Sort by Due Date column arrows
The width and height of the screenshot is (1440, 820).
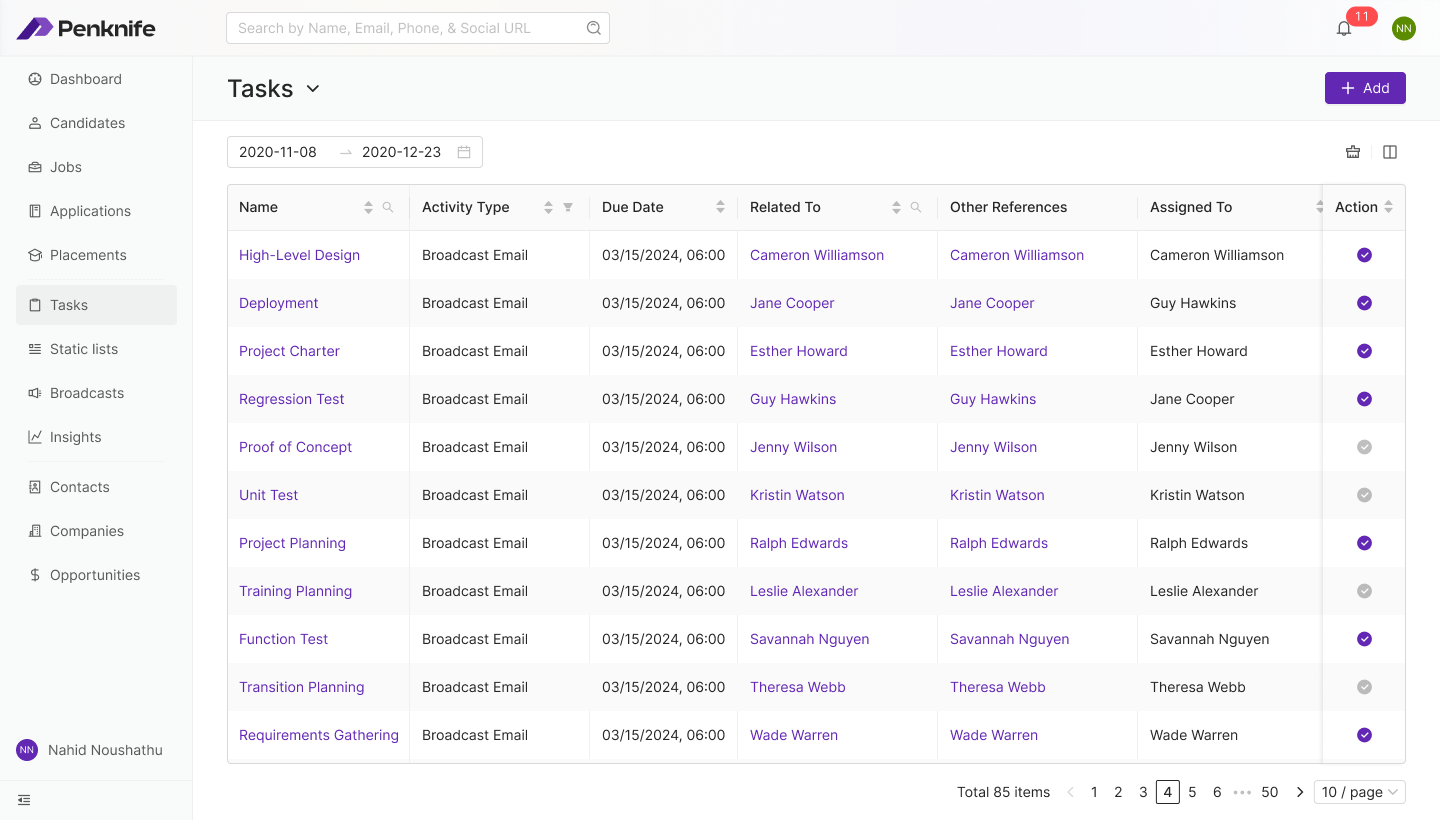720,207
